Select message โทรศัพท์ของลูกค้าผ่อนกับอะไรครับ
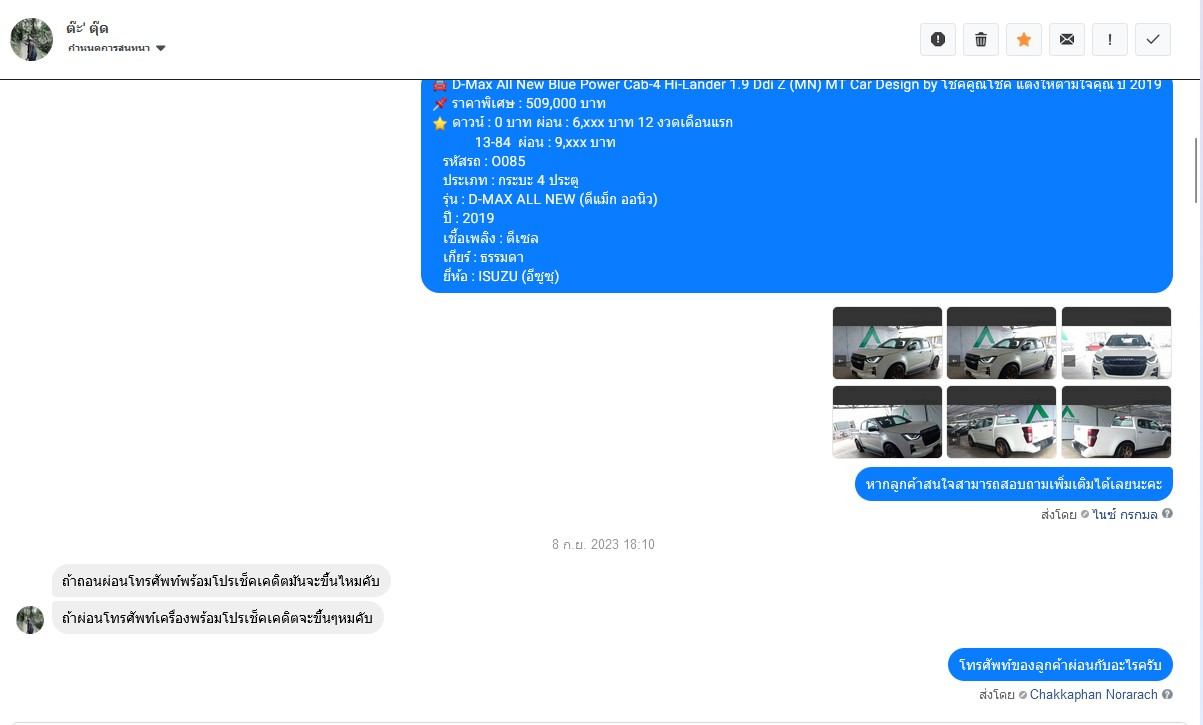Image resolution: width=1203 pixels, height=725 pixels. pyautogui.click(x=1060, y=665)
